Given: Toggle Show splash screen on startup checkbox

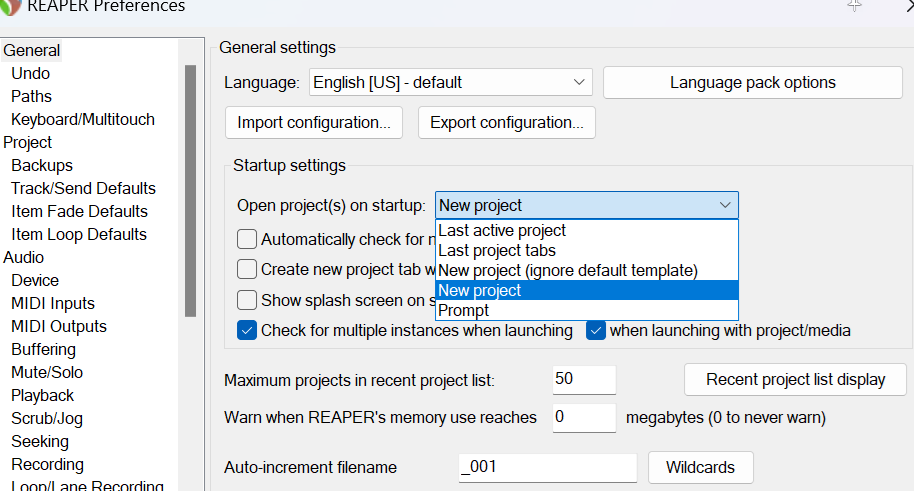Looking at the screenshot, I should pyautogui.click(x=247, y=300).
